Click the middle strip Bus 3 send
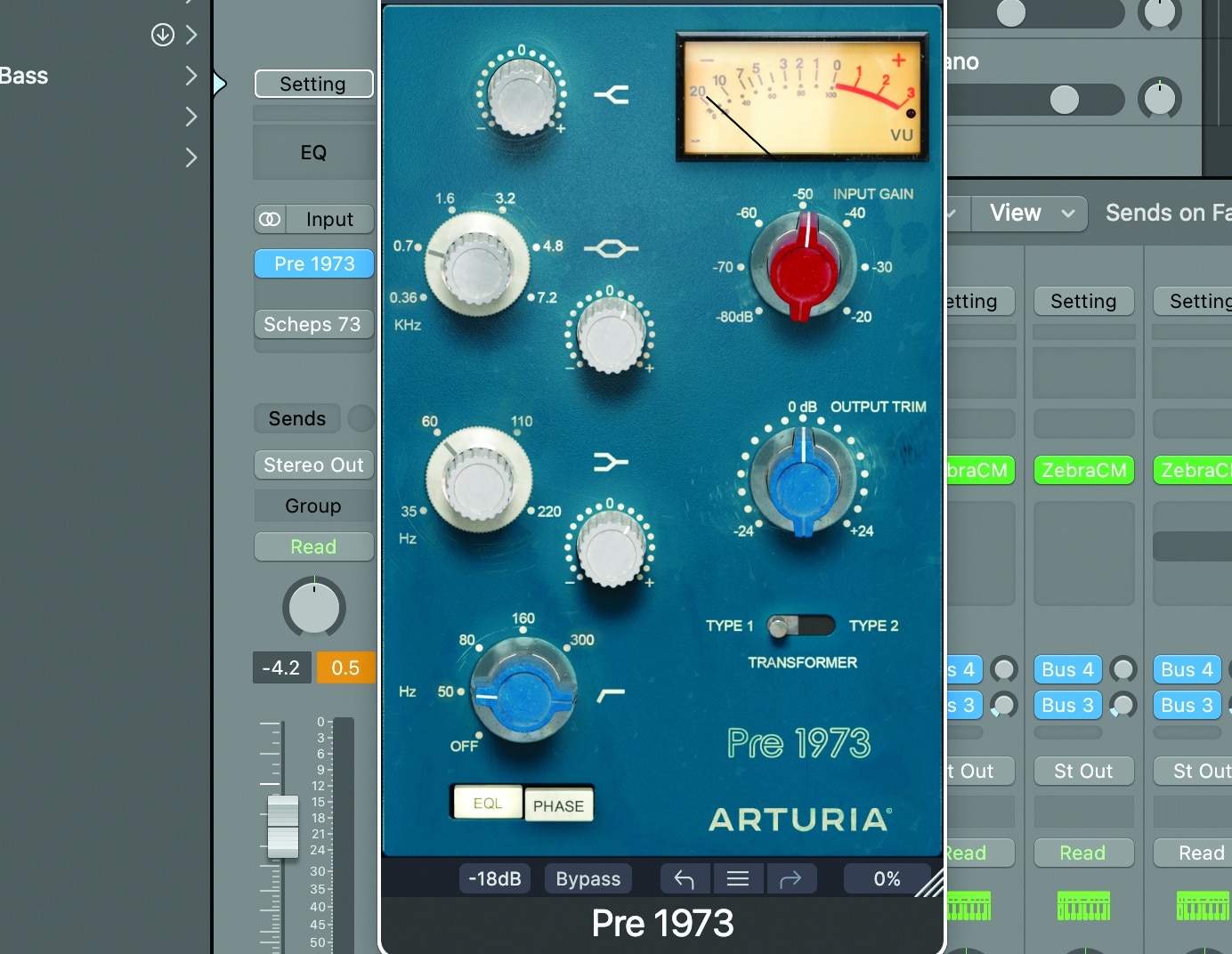The width and height of the screenshot is (1232, 954). coord(1068,706)
